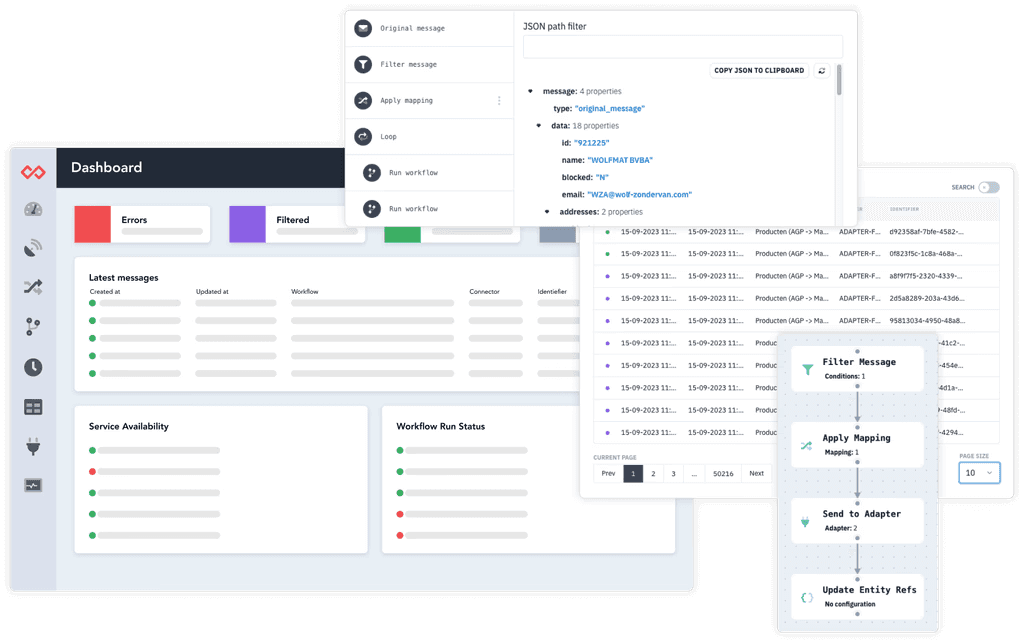Click the icon of the second Run workflow
This screenshot has width=1024, height=643.
pyautogui.click(x=372, y=209)
